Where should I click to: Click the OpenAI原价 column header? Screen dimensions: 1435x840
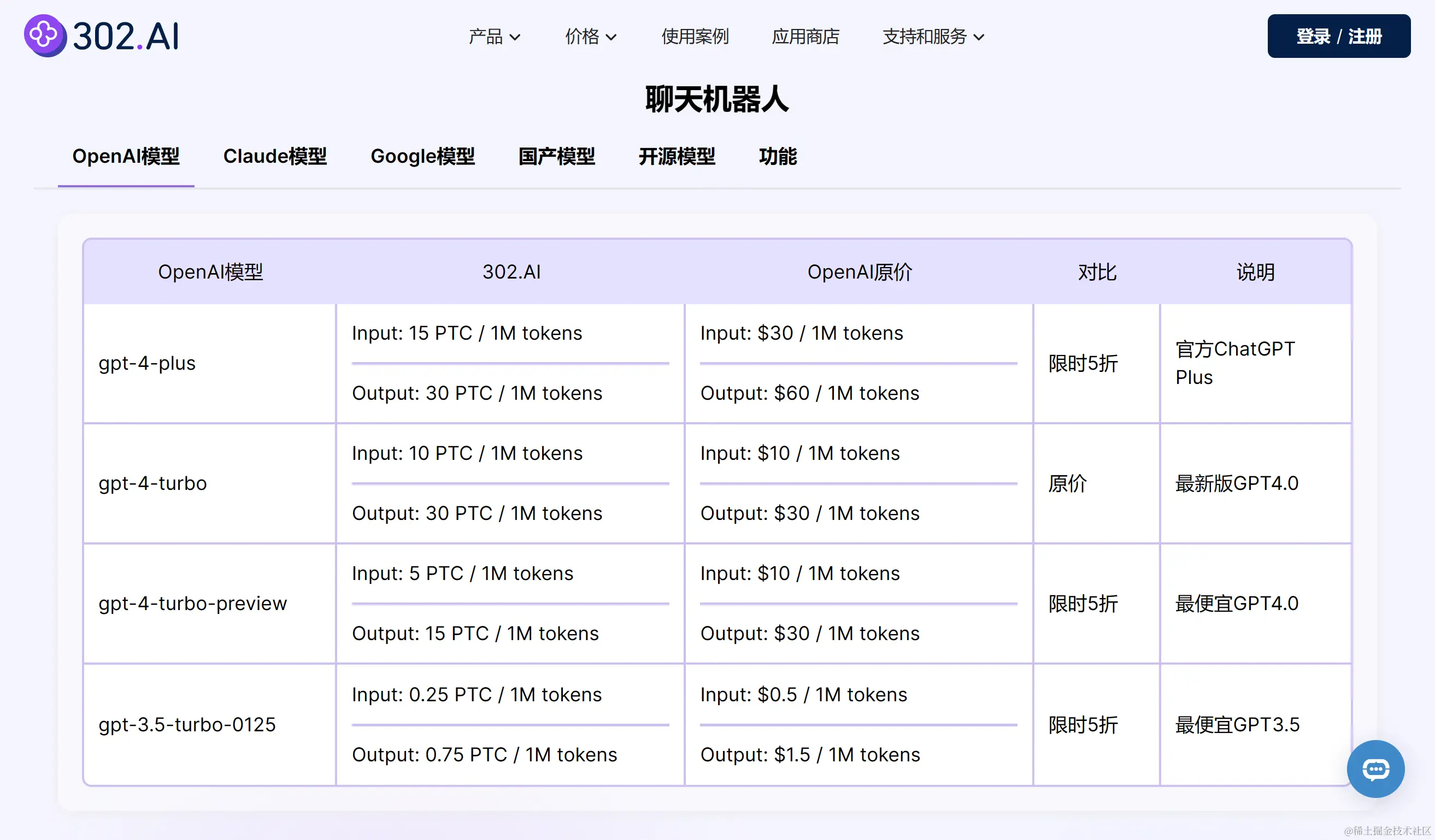[859, 272]
